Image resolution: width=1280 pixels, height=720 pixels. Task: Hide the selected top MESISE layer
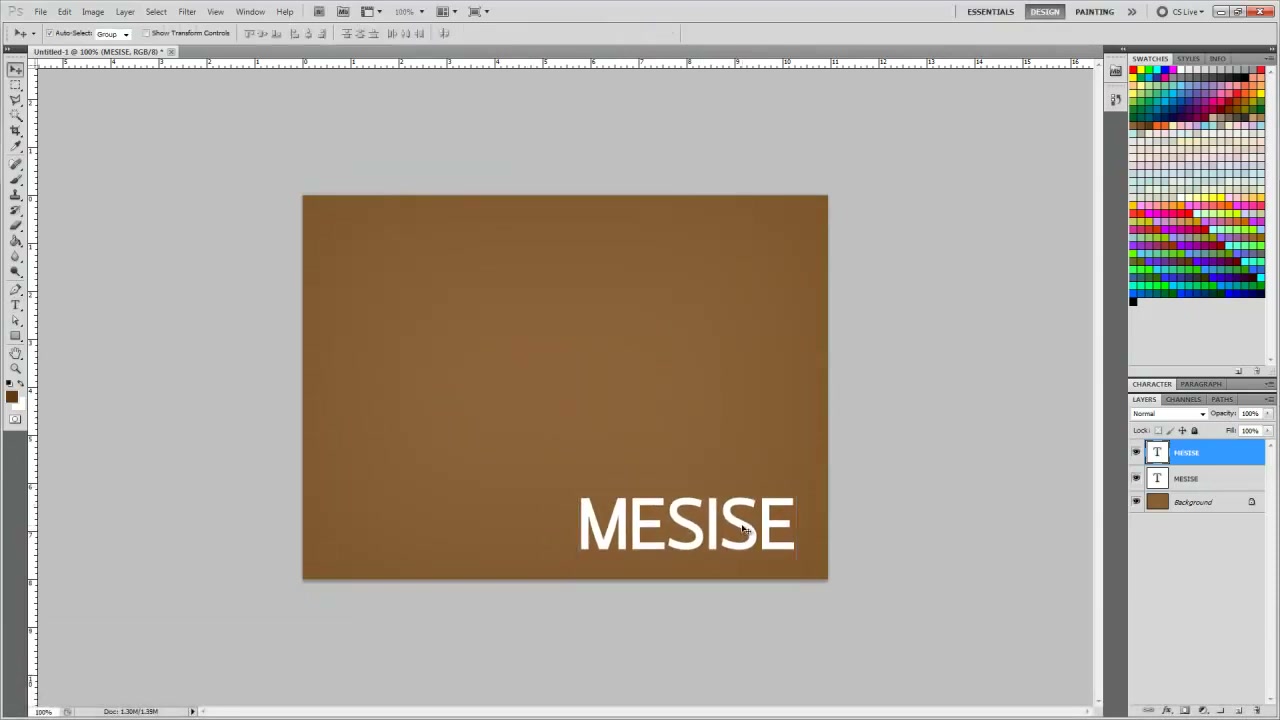tap(1136, 452)
